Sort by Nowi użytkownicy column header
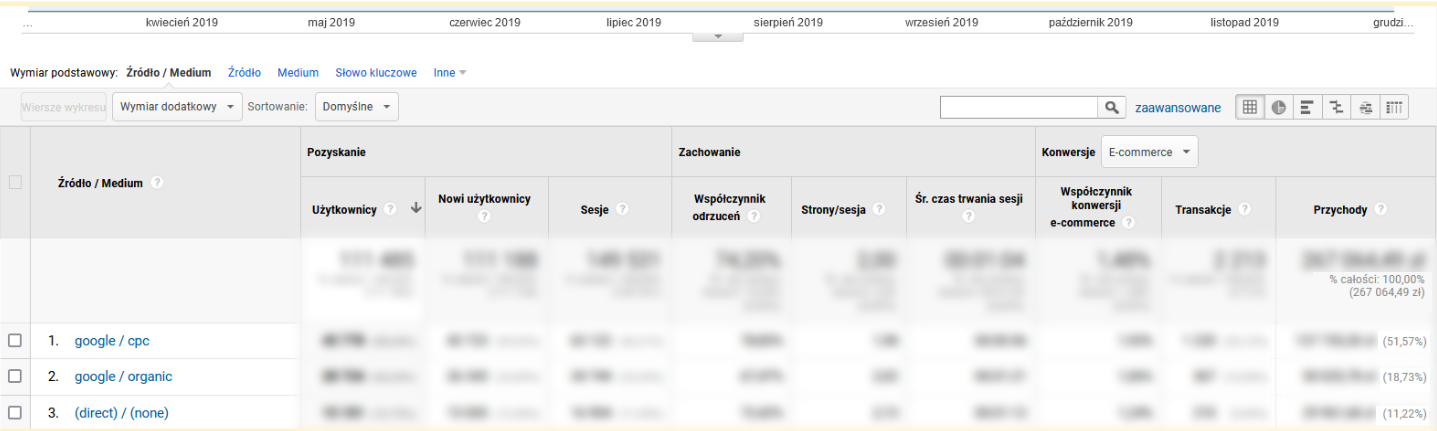 (484, 199)
